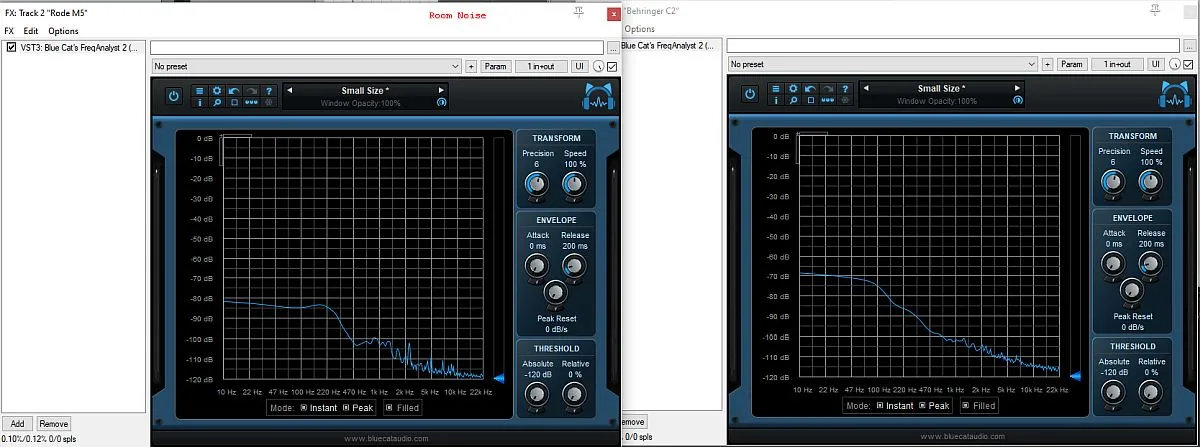This screenshot has width=1200, height=447.
Task: Open the Options menu in Rode M5 window
Action: click(63, 31)
